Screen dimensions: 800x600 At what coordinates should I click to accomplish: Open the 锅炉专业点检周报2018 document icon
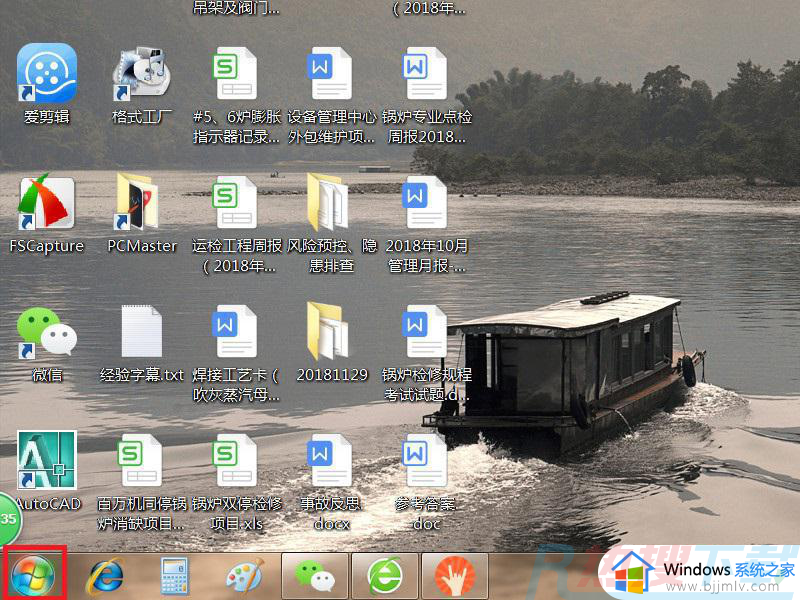tap(426, 73)
